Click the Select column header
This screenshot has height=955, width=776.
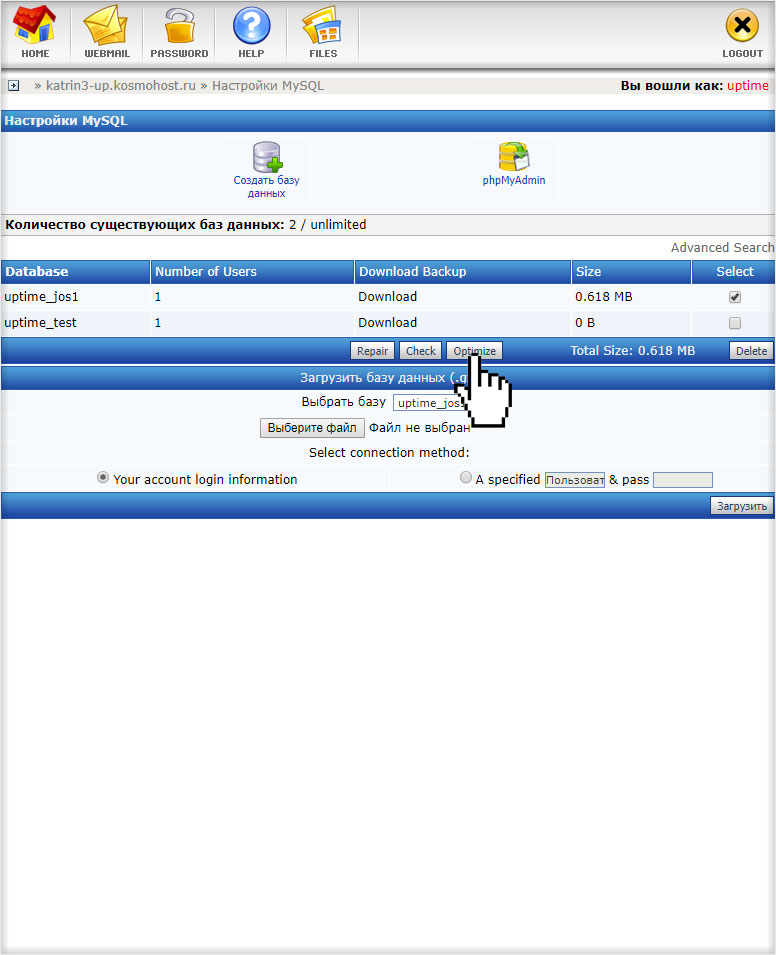pyautogui.click(x=735, y=272)
